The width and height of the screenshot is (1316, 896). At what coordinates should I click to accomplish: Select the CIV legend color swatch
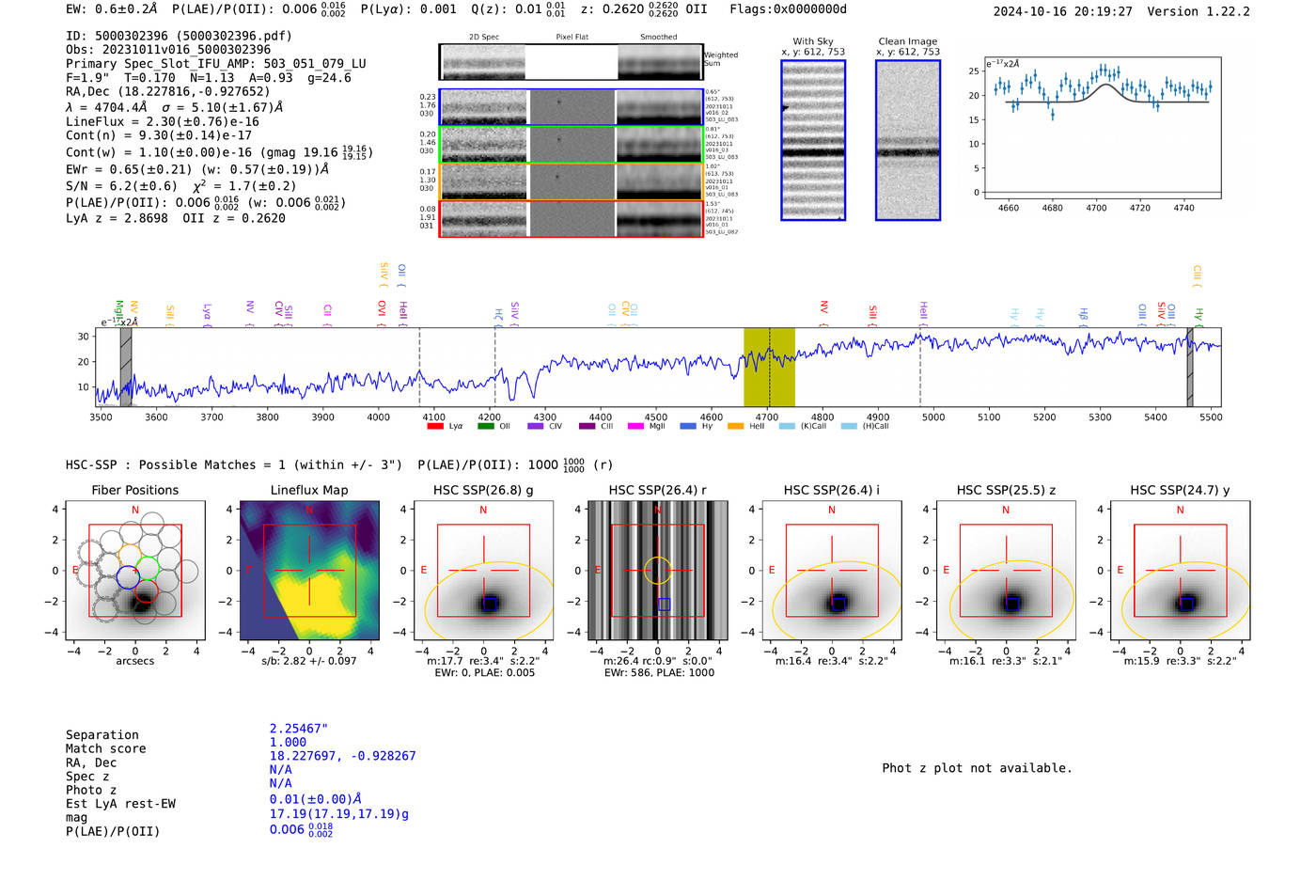536,426
